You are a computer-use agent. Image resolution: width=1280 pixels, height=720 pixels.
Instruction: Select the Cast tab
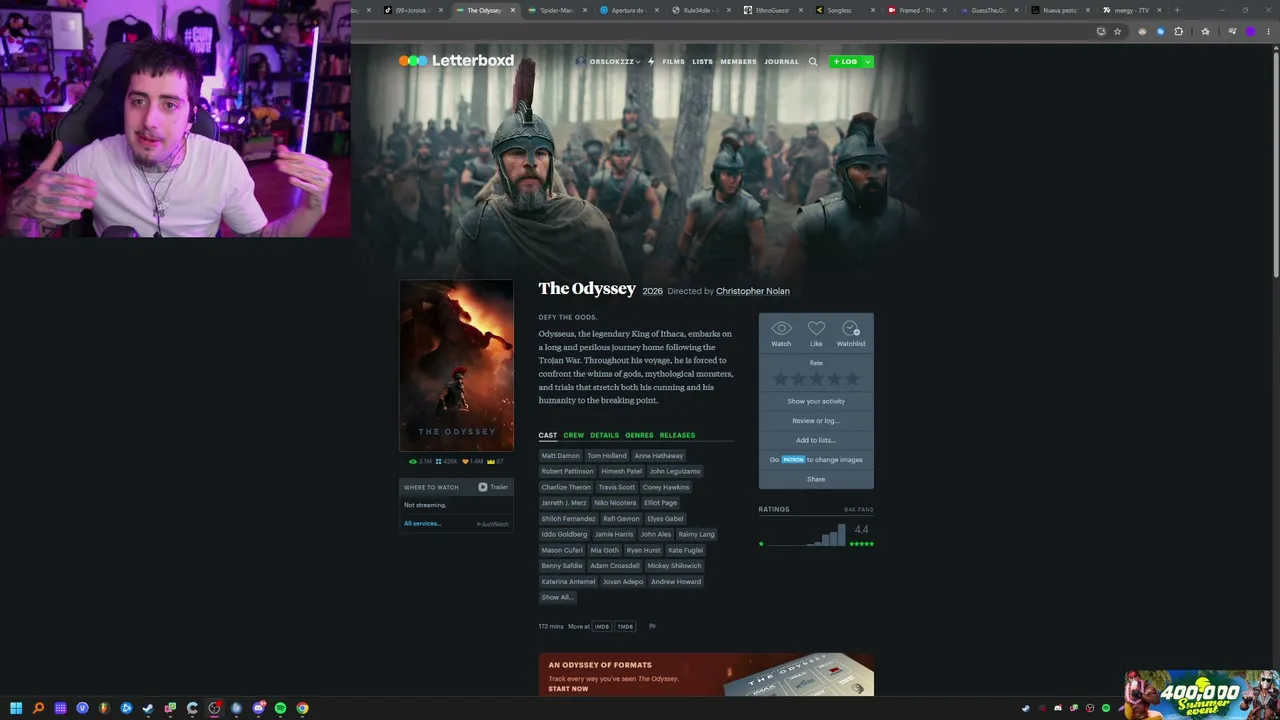(548, 435)
